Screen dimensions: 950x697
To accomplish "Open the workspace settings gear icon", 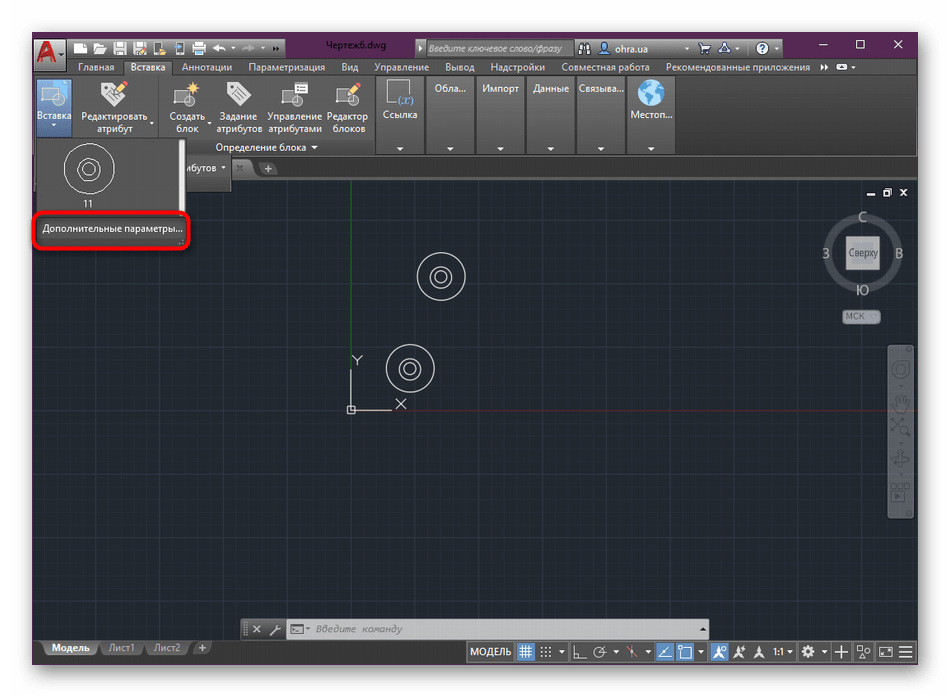I will click(x=808, y=652).
